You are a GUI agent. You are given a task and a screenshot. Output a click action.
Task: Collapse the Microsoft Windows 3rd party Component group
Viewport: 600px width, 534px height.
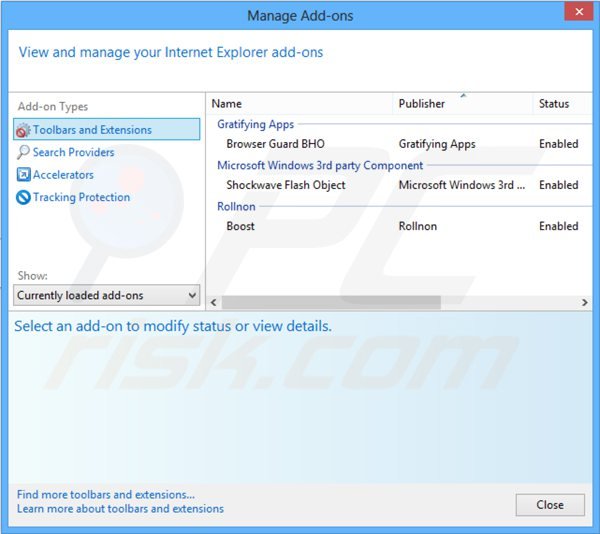[x=320, y=166]
